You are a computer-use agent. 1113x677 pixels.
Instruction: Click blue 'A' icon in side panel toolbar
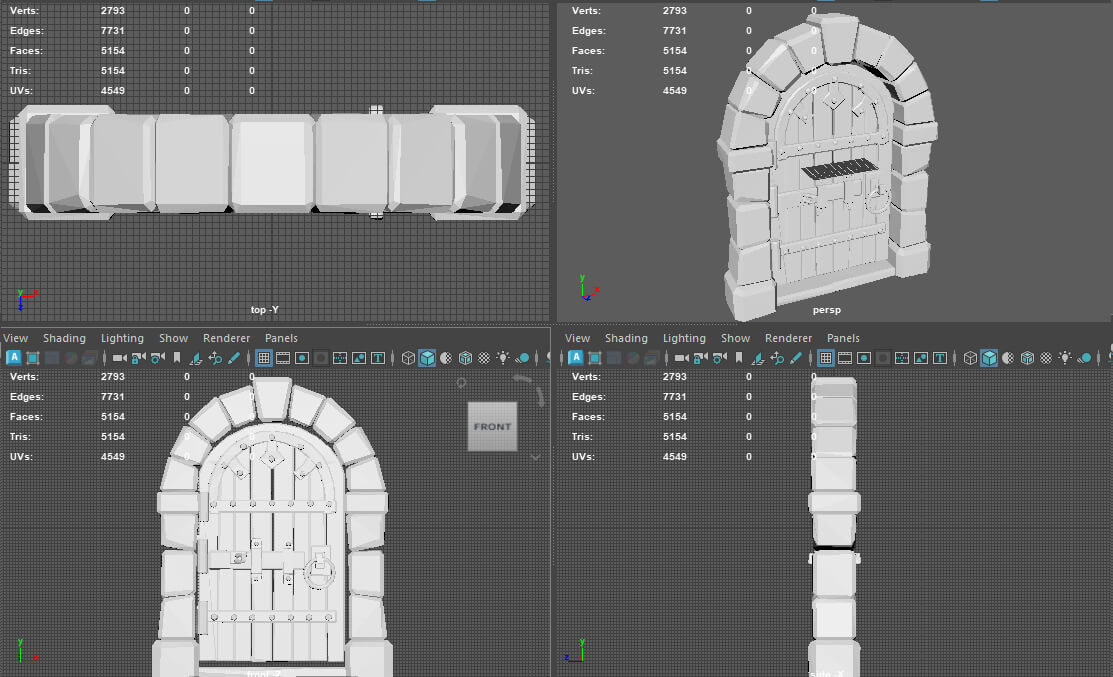click(x=576, y=357)
